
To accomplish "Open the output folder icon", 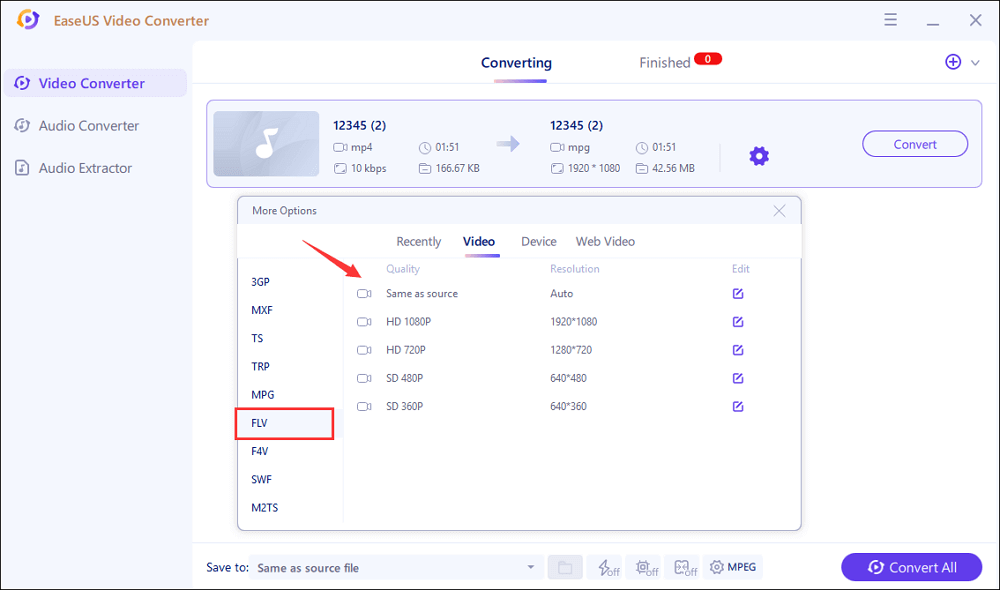I will tap(565, 568).
